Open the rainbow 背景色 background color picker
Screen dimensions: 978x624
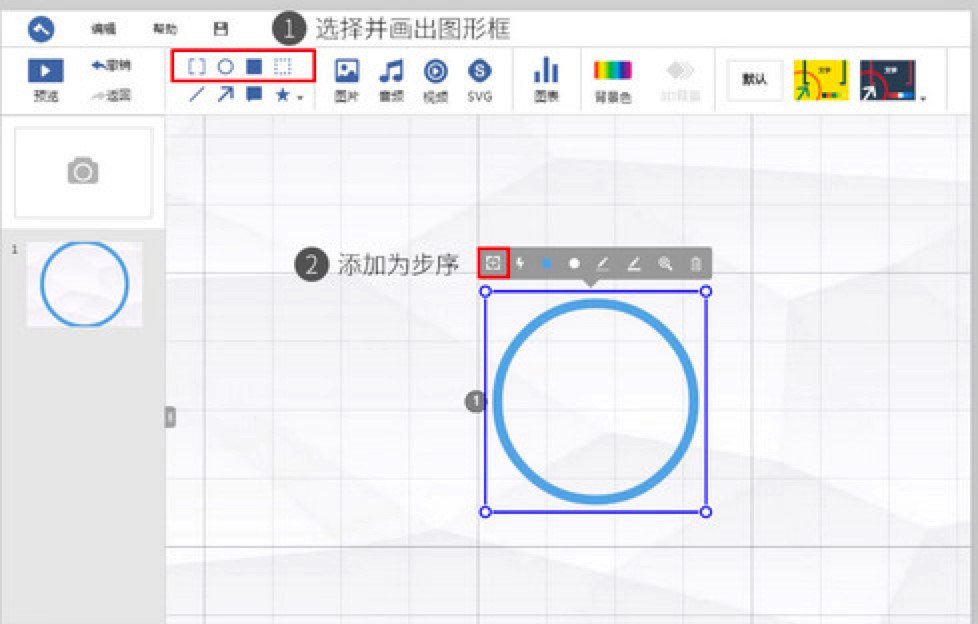click(612, 80)
